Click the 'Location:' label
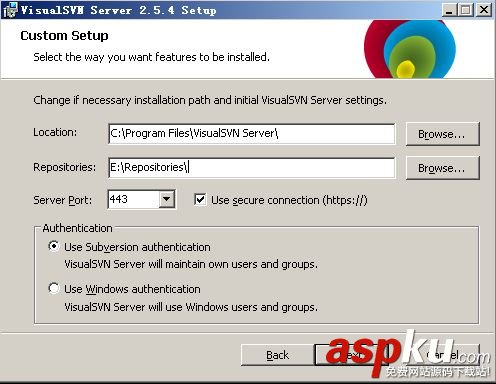Image resolution: width=496 pixels, height=384 pixels. (x=55, y=132)
